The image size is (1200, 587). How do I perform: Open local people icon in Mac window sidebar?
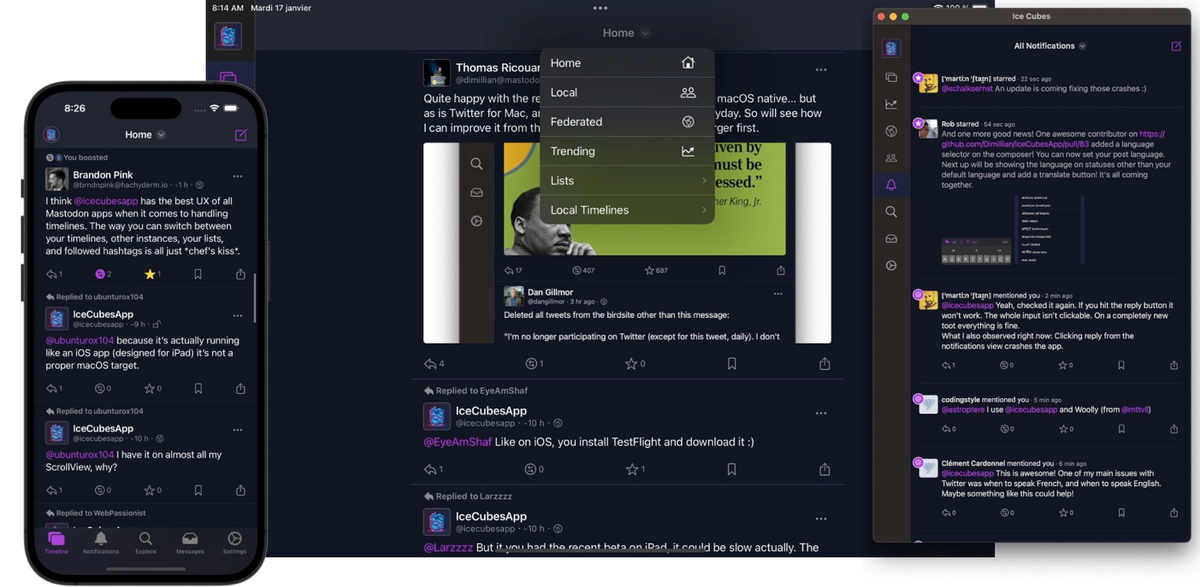pos(891,158)
